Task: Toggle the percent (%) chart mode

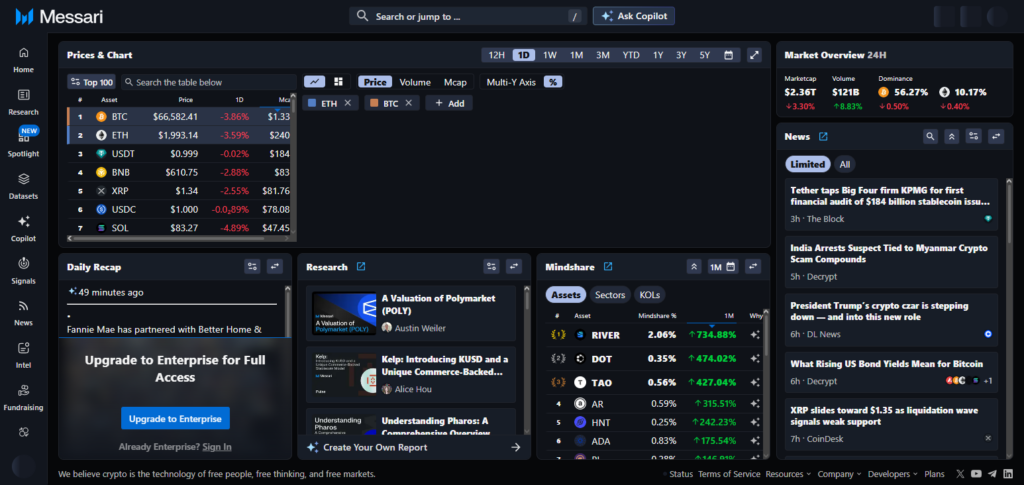Action: pyautogui.click(x=552, y=82)
